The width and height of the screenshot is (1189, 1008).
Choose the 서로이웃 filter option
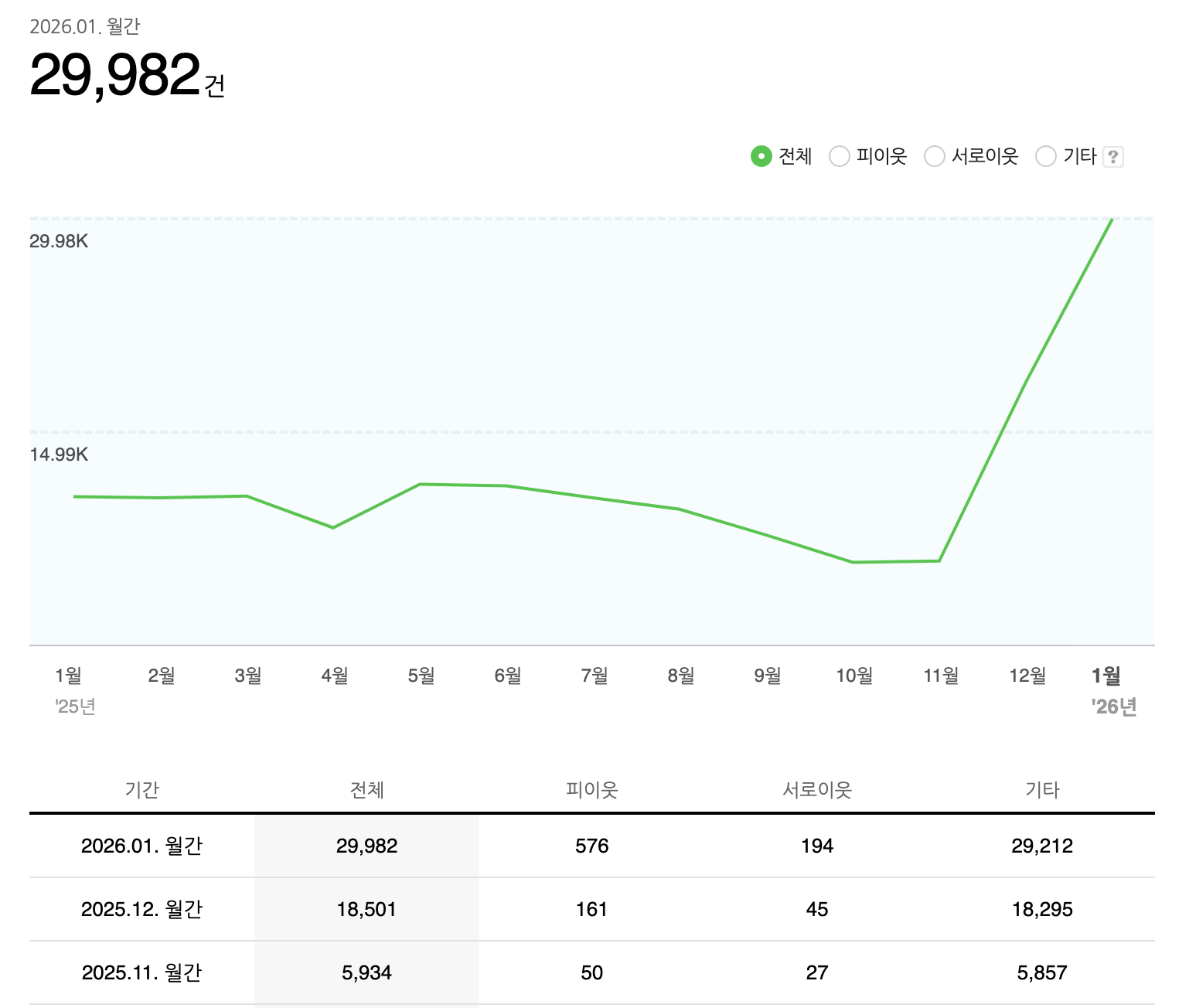coord(935,156)
